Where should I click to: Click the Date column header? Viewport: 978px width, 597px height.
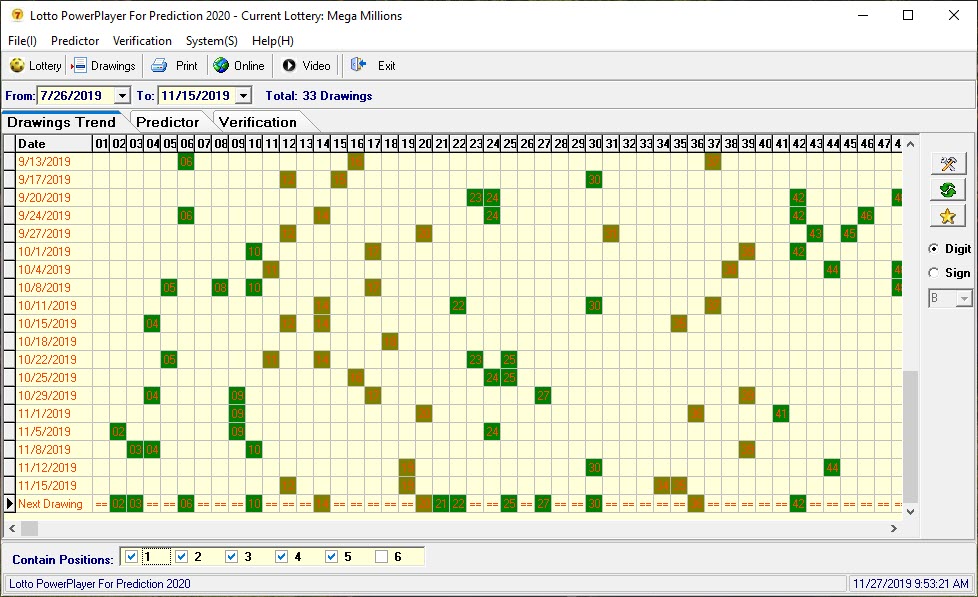54,143
